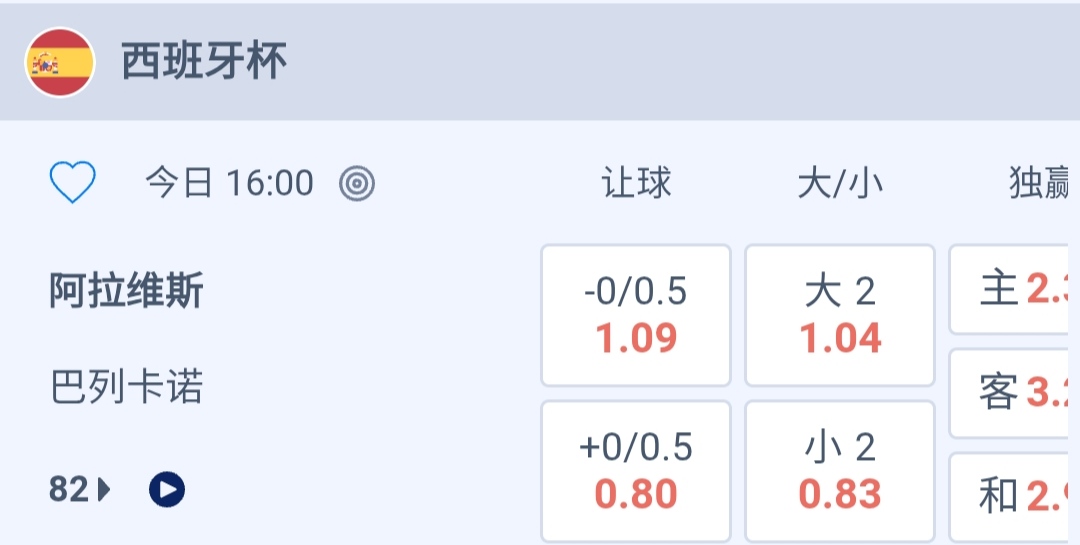Select the 大/小 column header
The height and width of the screenshot is (545, 1080).
[x=840, y=183]
